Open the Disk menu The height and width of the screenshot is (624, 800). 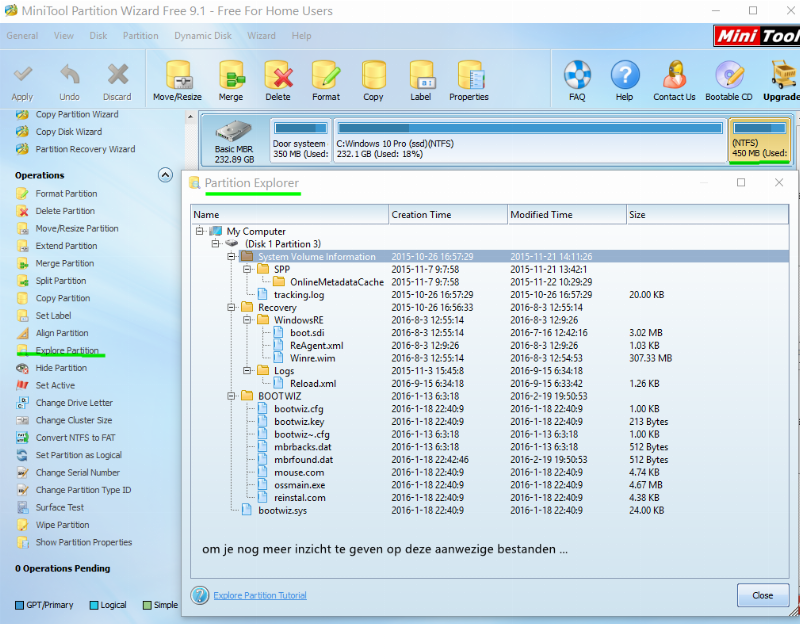(98, 36)
